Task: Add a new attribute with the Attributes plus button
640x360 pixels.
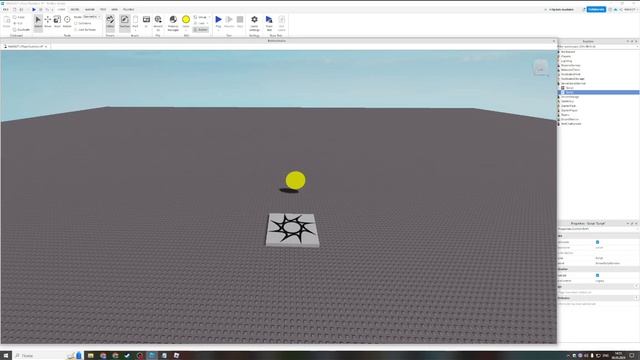Action: [637, 298]
